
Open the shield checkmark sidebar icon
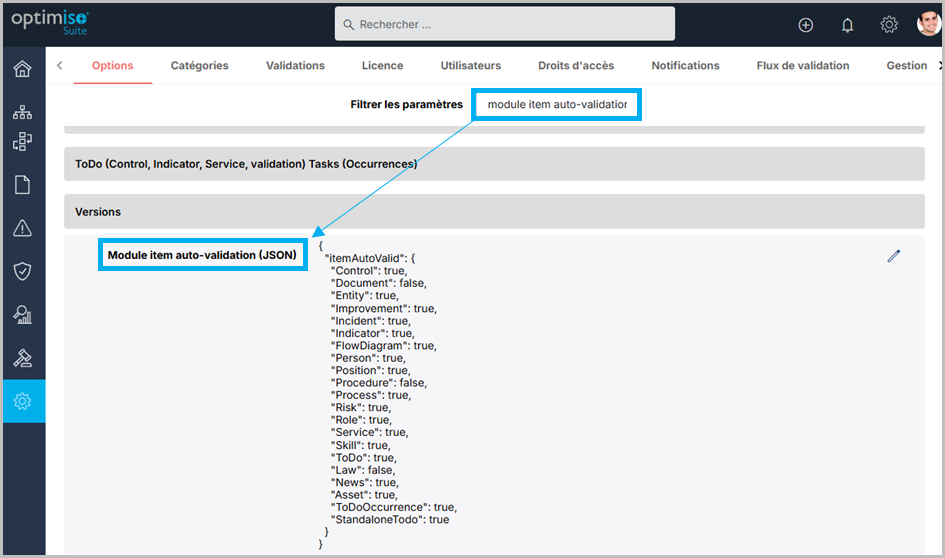click(22, 271)
